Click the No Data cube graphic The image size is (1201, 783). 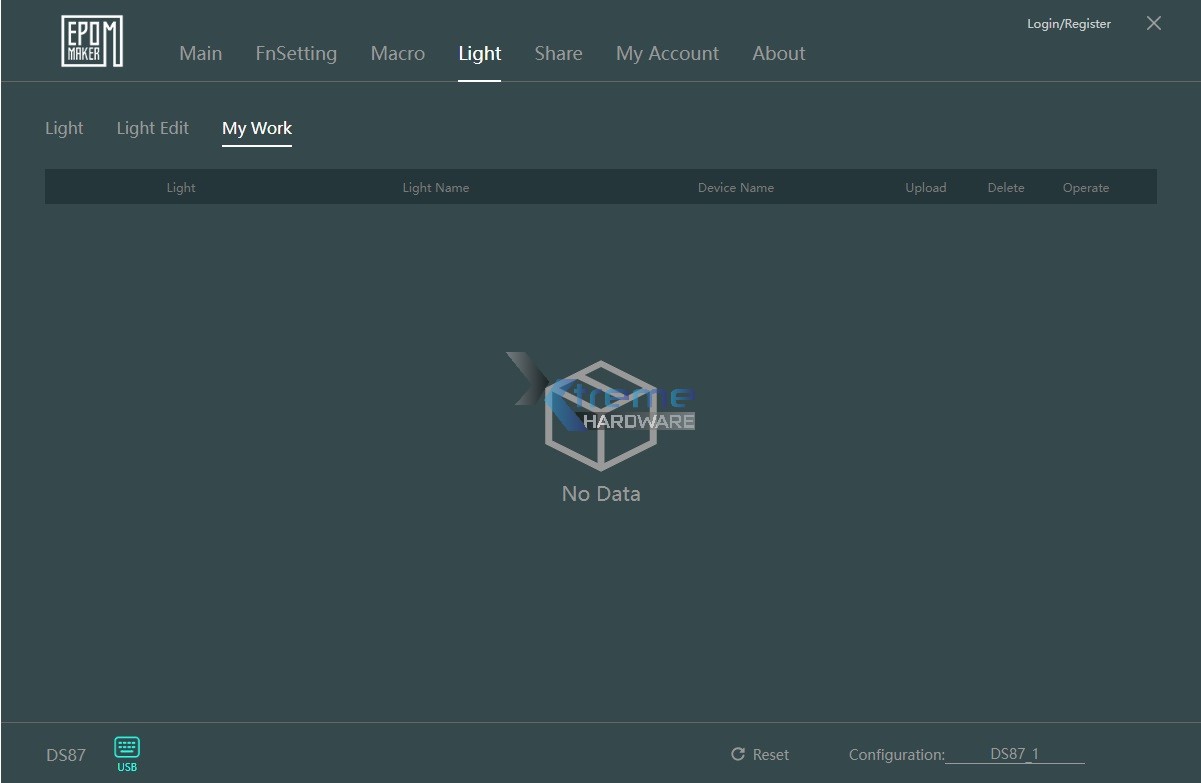click(x=600, y=413)
